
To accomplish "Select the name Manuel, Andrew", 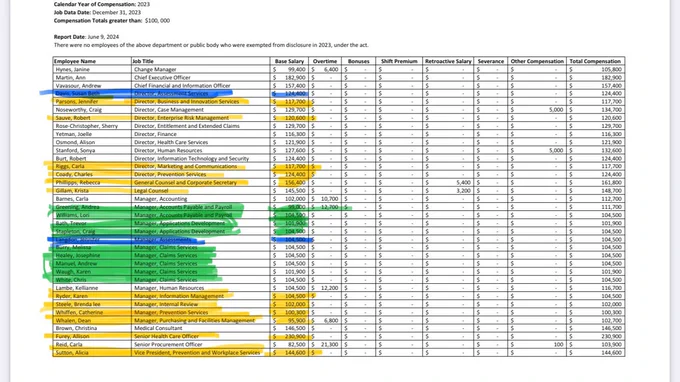I will click(76, 264).
